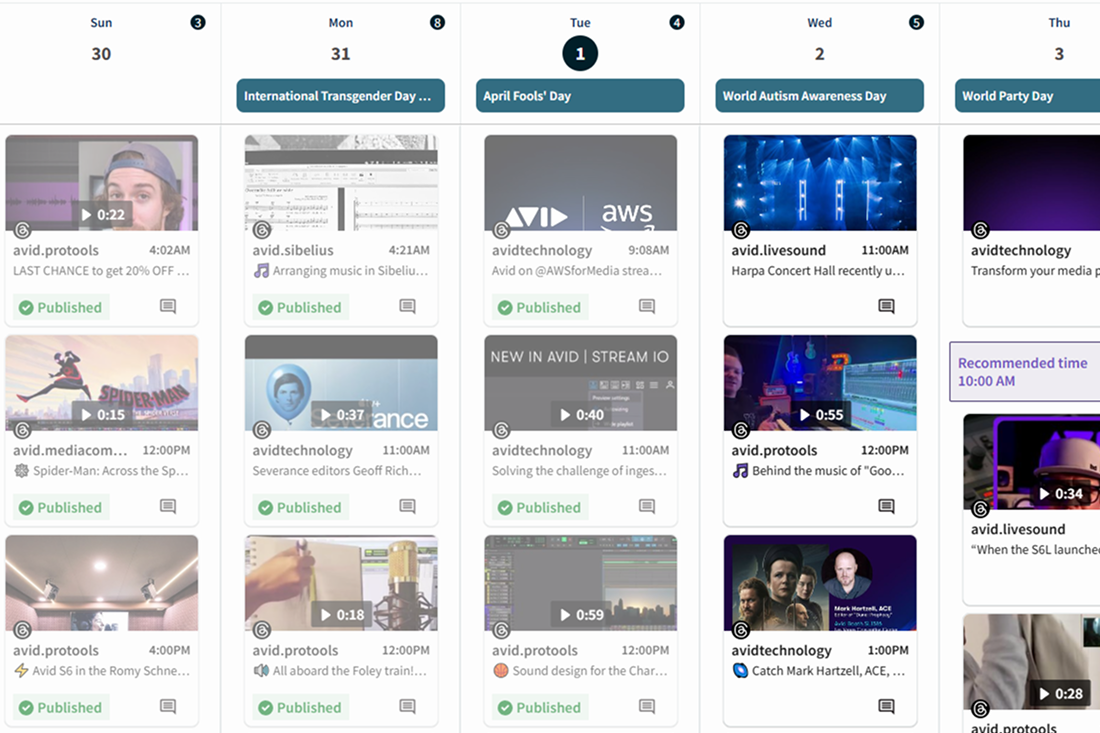Click the Monday post count badge showing 8

coord(437,22)
